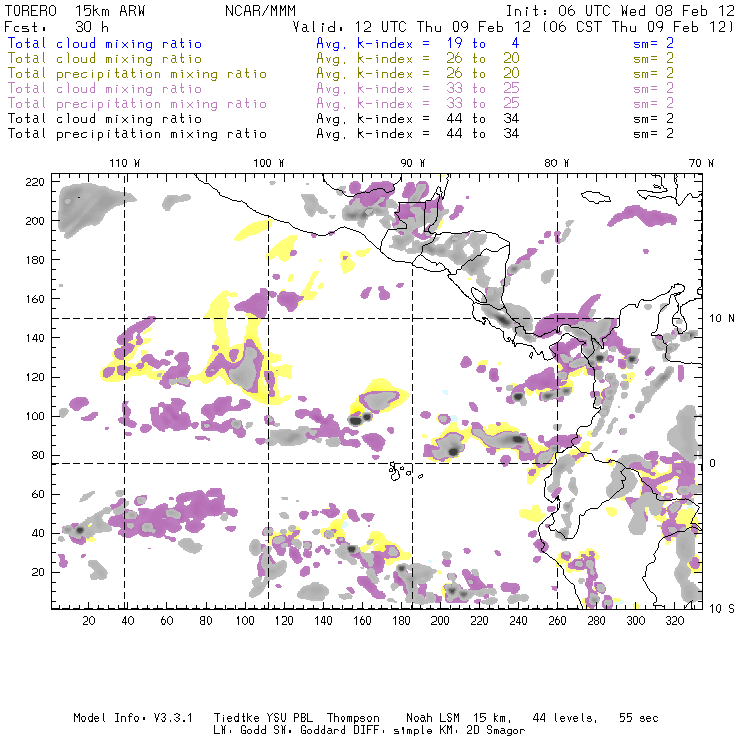740x740 pixels.
Task: Click the "Valid: 12 UTC Thu 09 Feb 12" text
Action: click(x=412, y=27)
